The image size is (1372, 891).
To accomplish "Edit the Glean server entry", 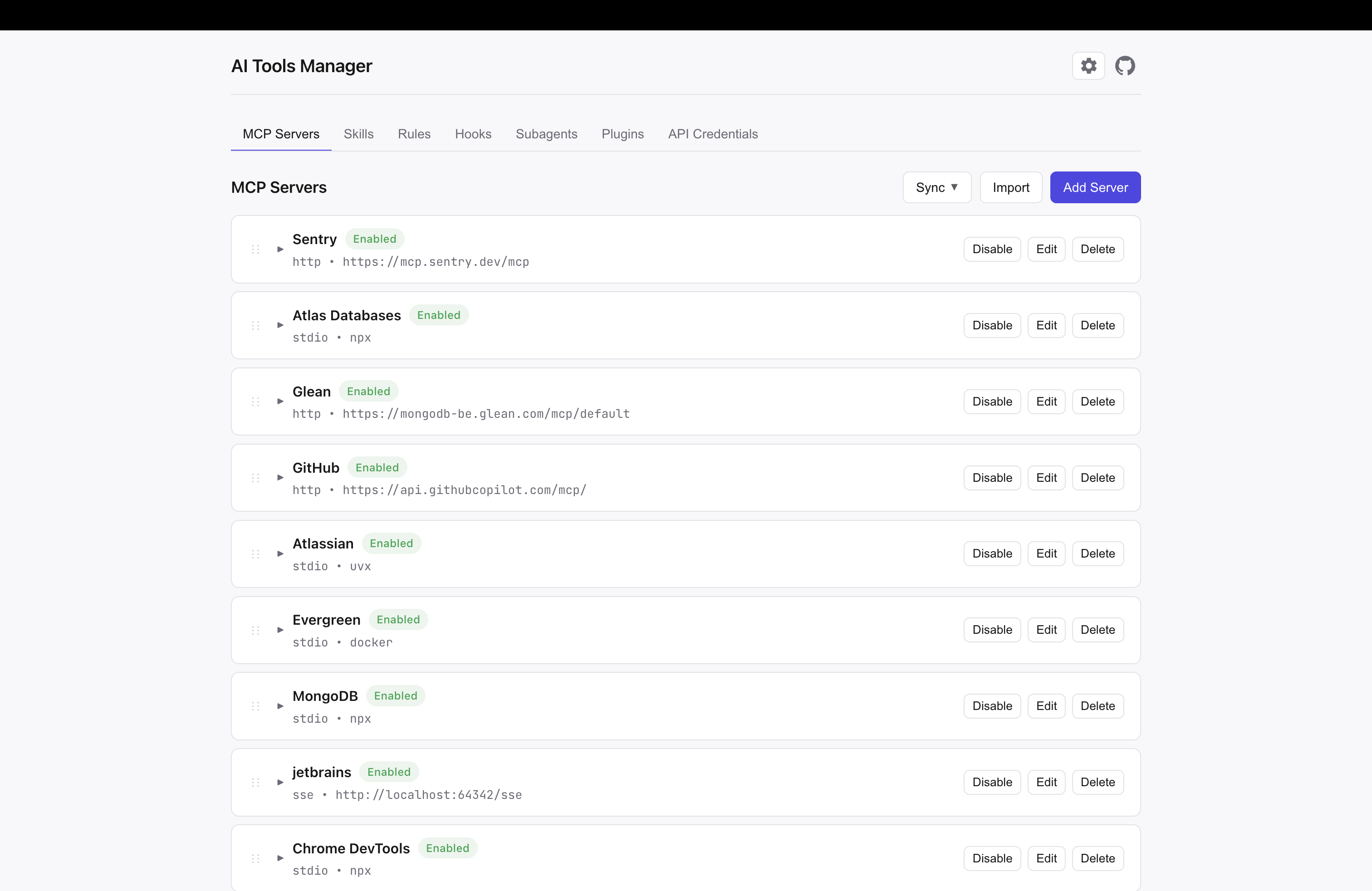I will pos(1046,401).
